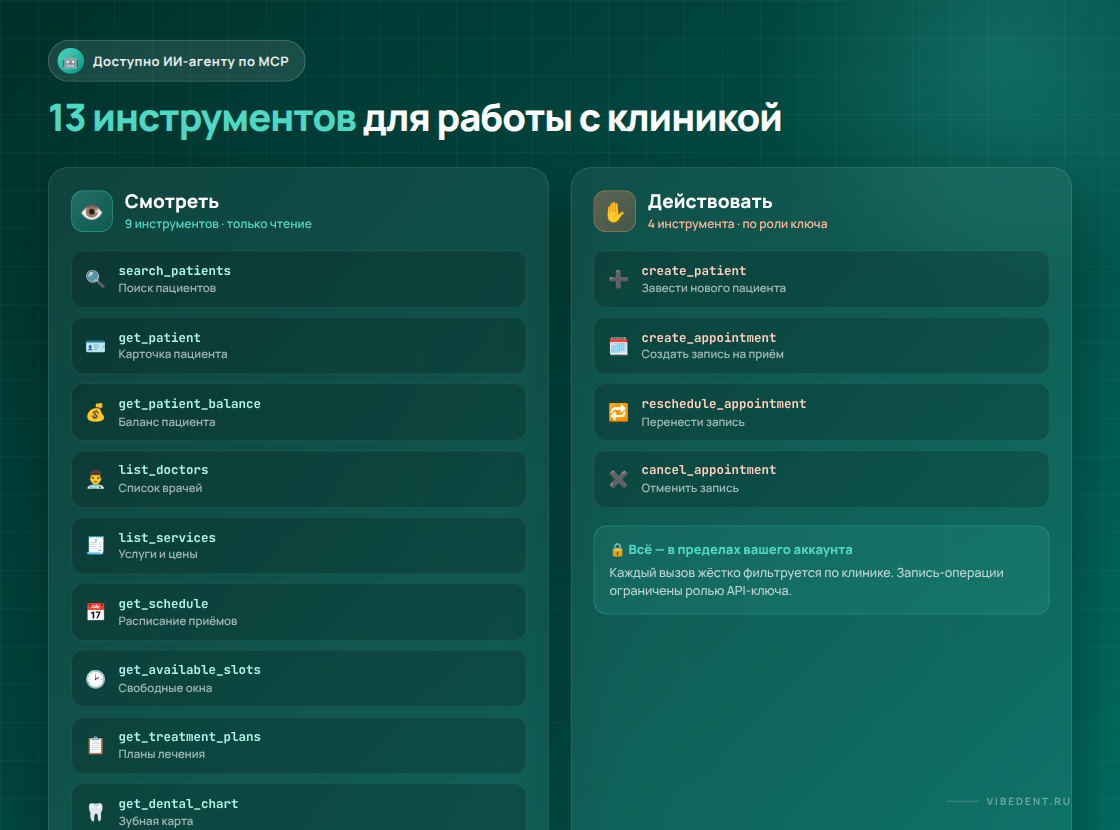Click the doctor icon for list_doctors

[95, 479]
